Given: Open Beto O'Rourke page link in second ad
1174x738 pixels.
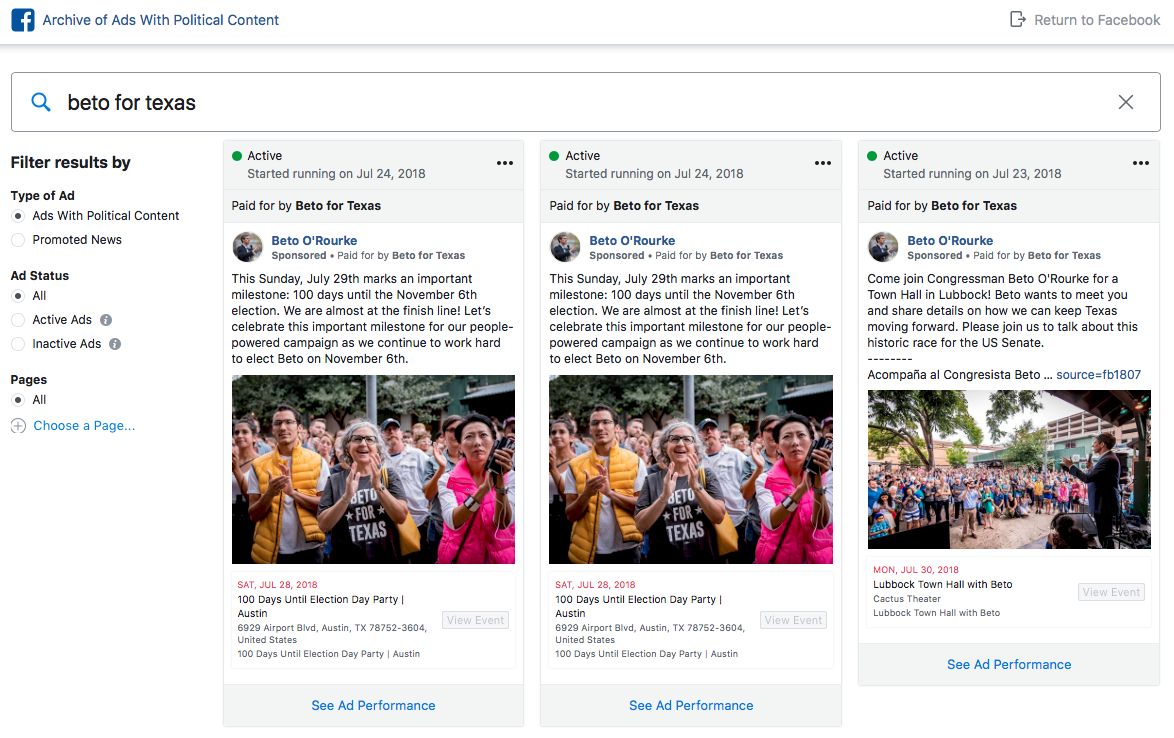Looking at the screenshot, I should click(x=632, y=240).
